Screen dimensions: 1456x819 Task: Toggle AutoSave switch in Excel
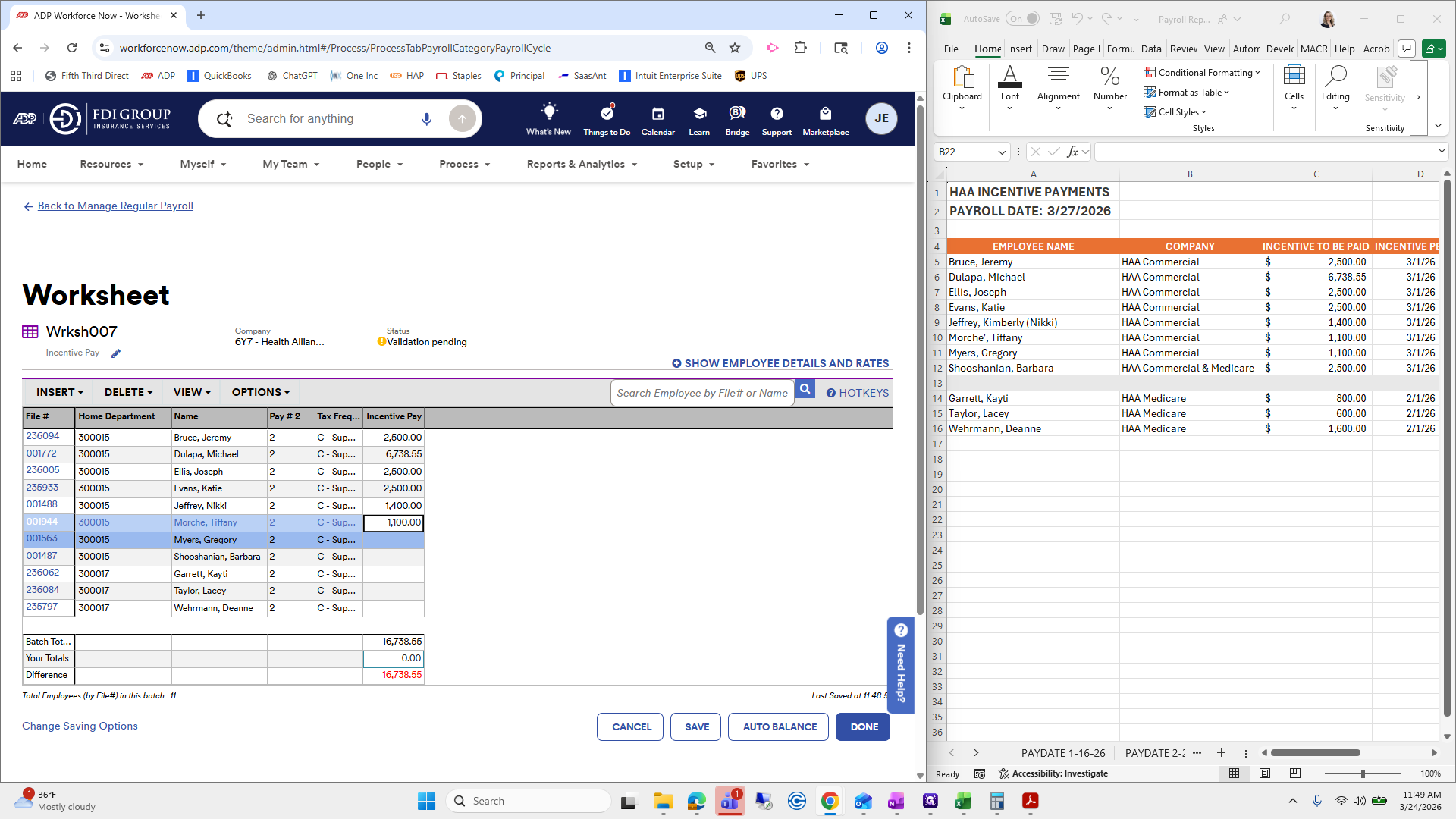1023,19
